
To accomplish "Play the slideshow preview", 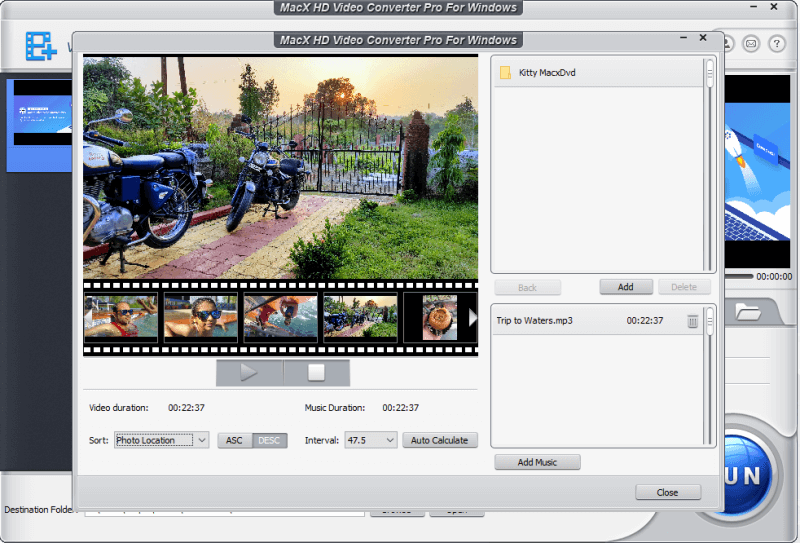I will pos(249,373).
